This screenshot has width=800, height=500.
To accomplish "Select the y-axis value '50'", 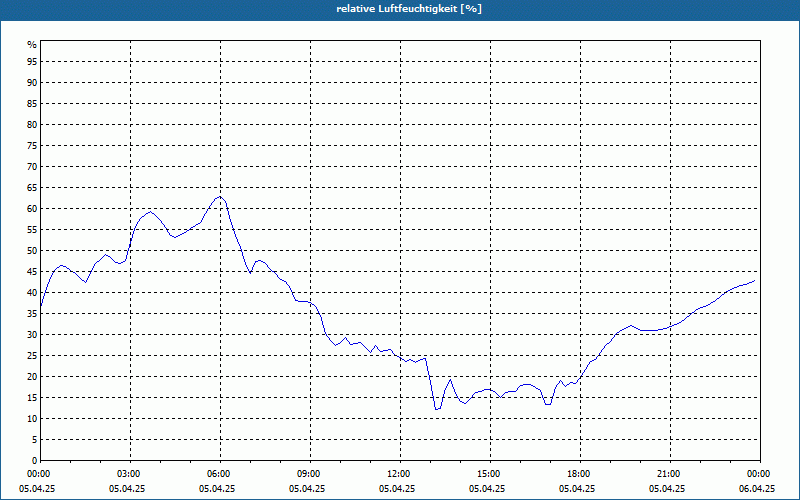I will tap(32, 251).
